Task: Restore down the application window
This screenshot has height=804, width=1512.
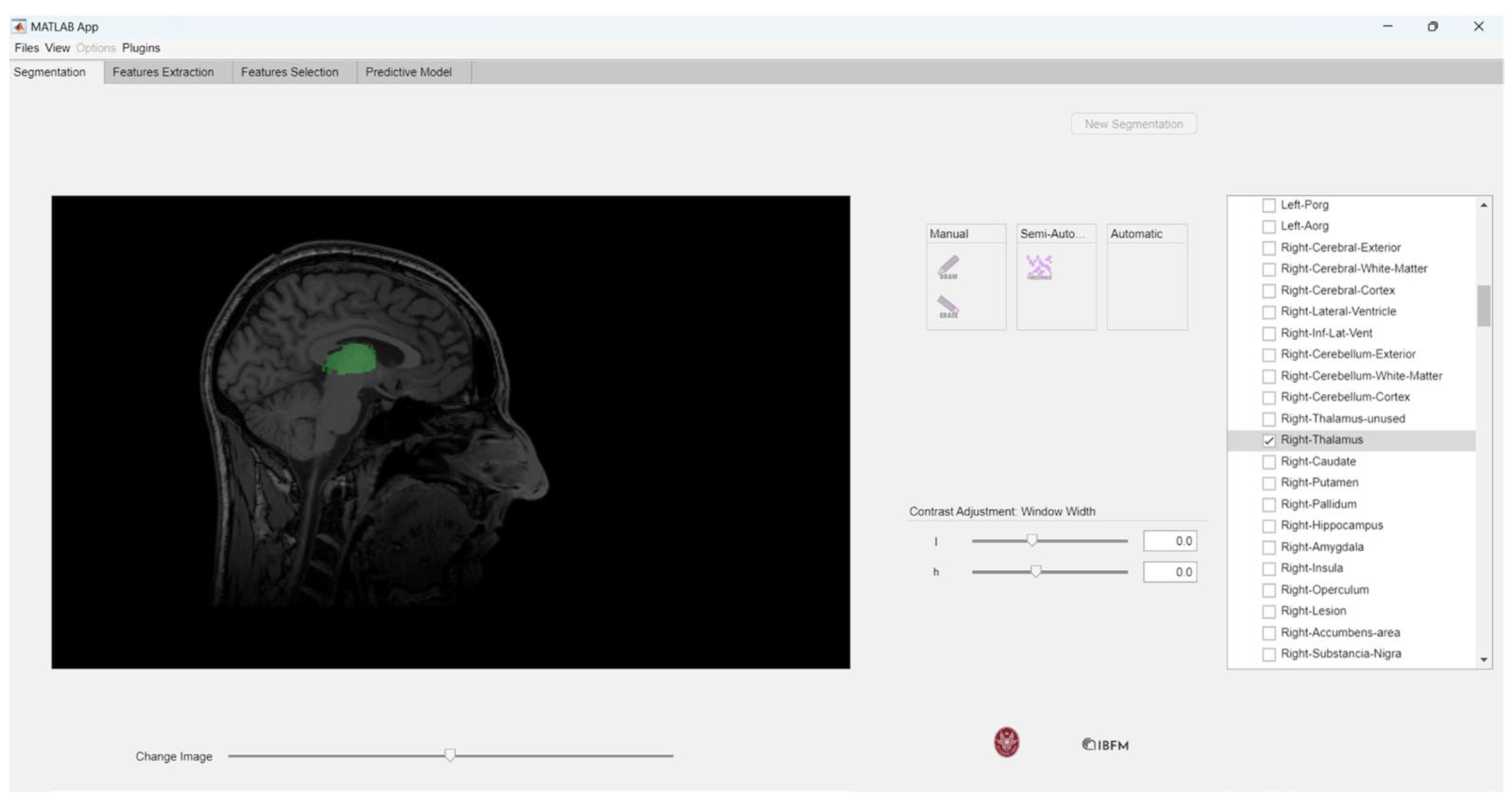Action: pos(1432,26)
